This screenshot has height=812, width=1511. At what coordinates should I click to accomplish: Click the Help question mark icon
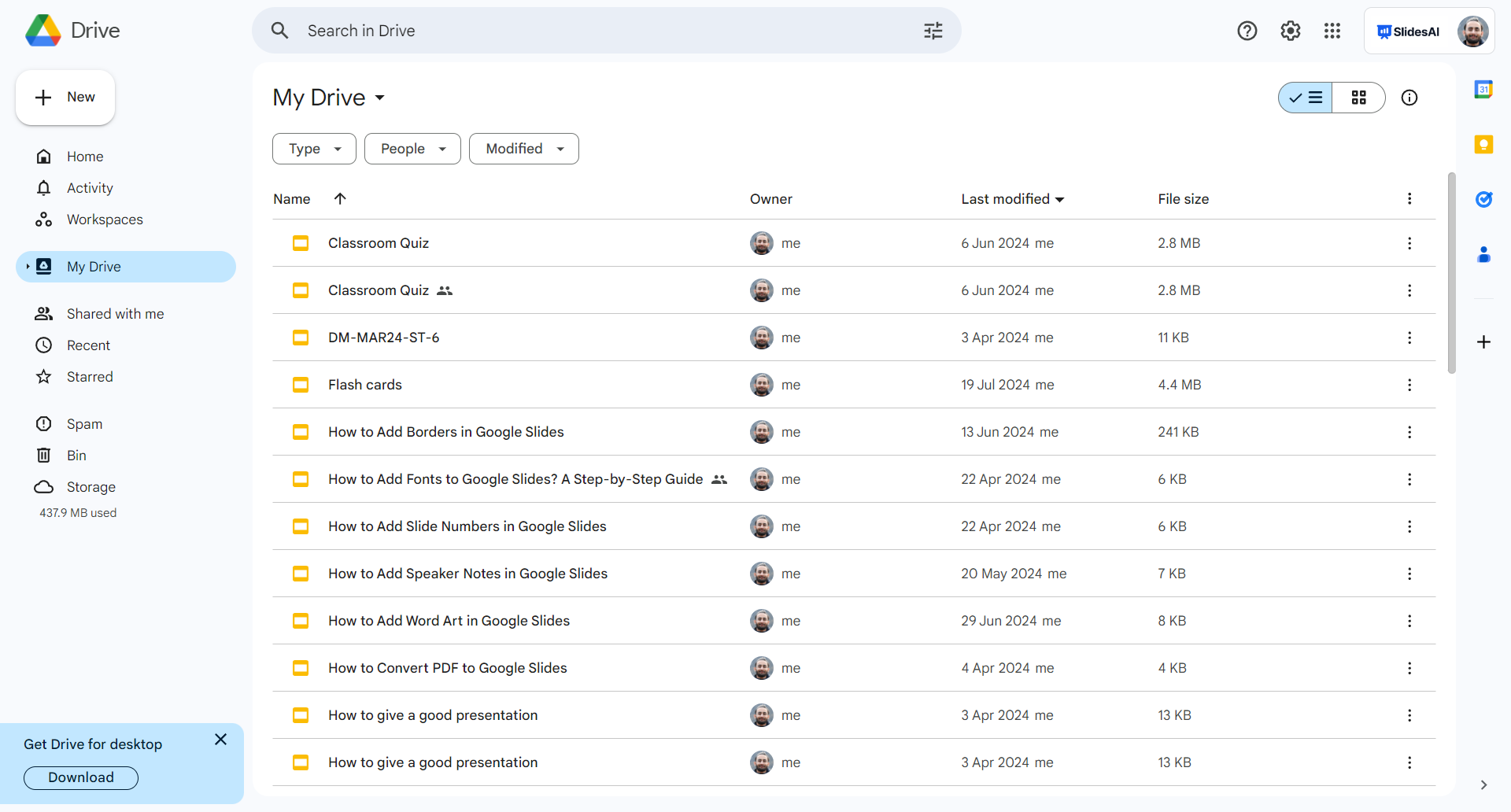(1247, 31)
